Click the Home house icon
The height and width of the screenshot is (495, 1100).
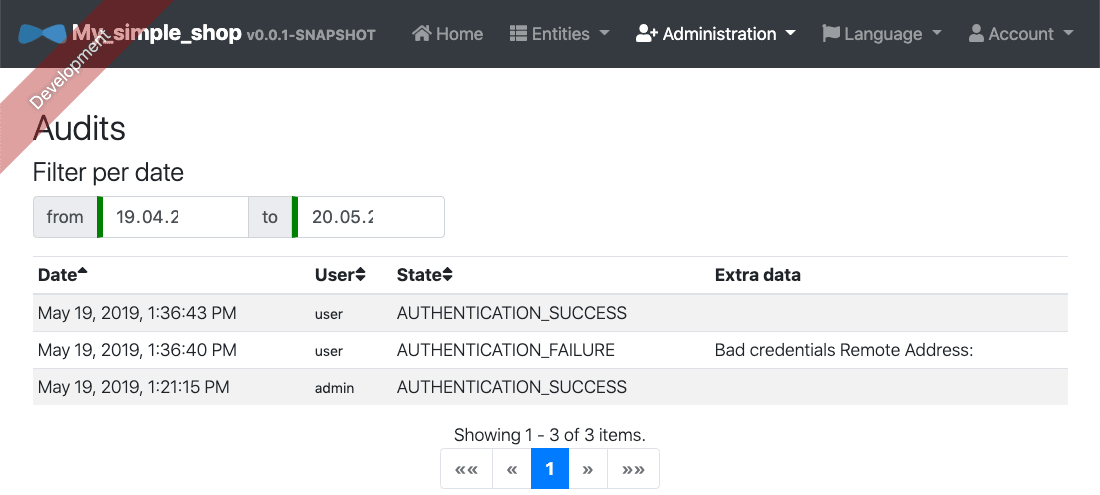[422, 34]
